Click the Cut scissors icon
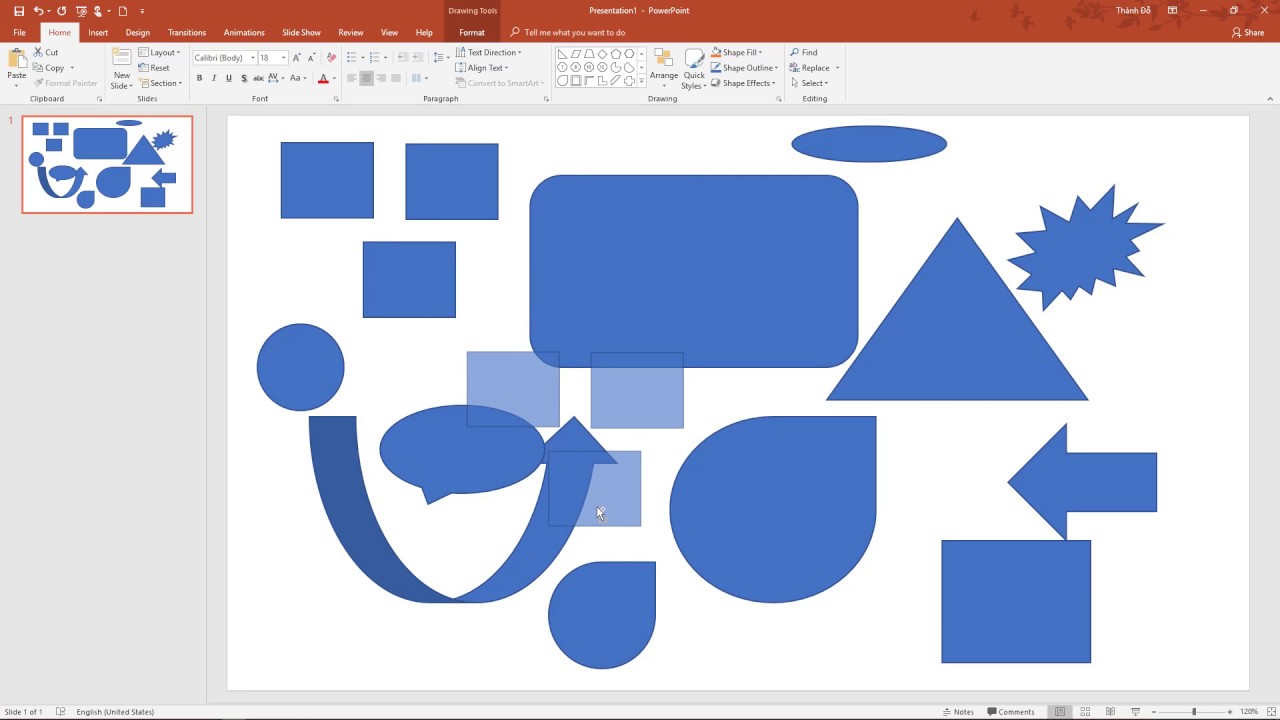 (38, 52)
